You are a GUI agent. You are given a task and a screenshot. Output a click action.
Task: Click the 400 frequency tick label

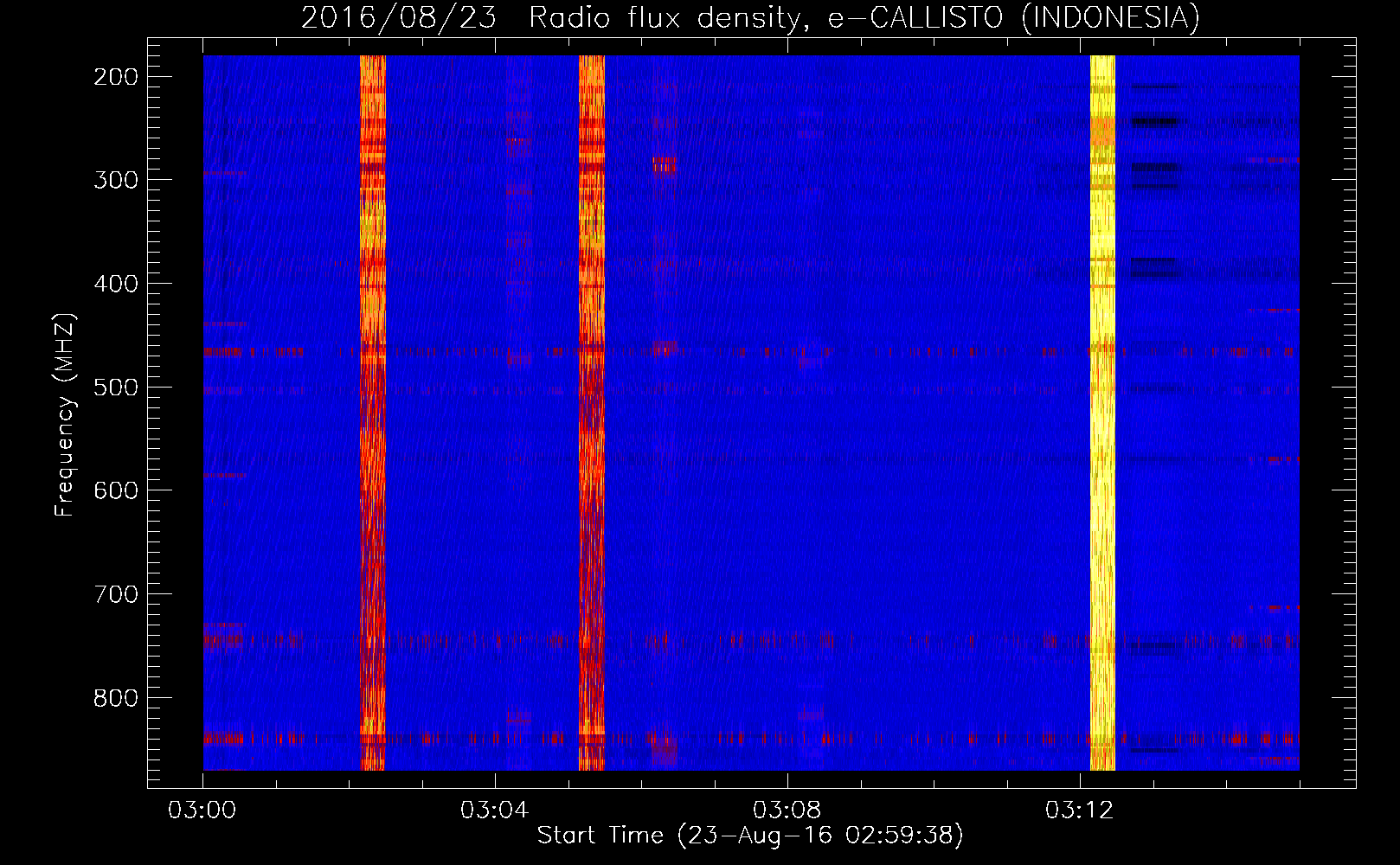coord(116,284)
